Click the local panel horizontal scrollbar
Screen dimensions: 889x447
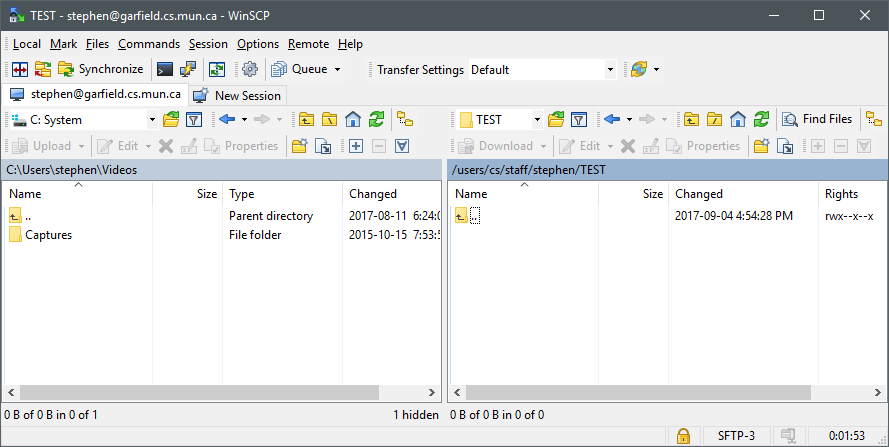click(x=200, y=392)
